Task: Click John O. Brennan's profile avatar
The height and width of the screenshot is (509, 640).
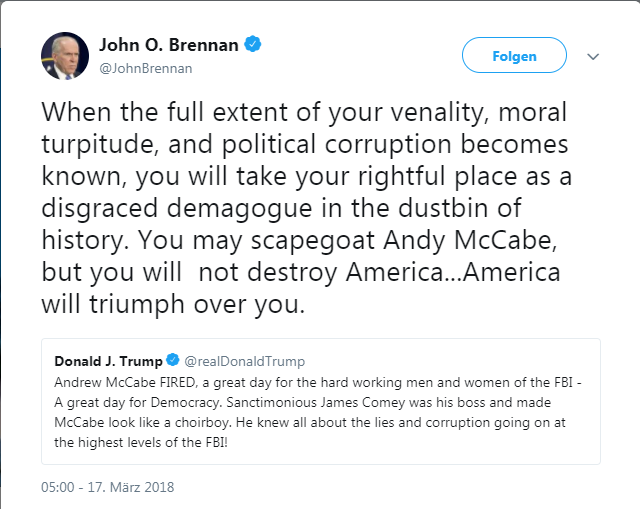Action: click(62, 56)
